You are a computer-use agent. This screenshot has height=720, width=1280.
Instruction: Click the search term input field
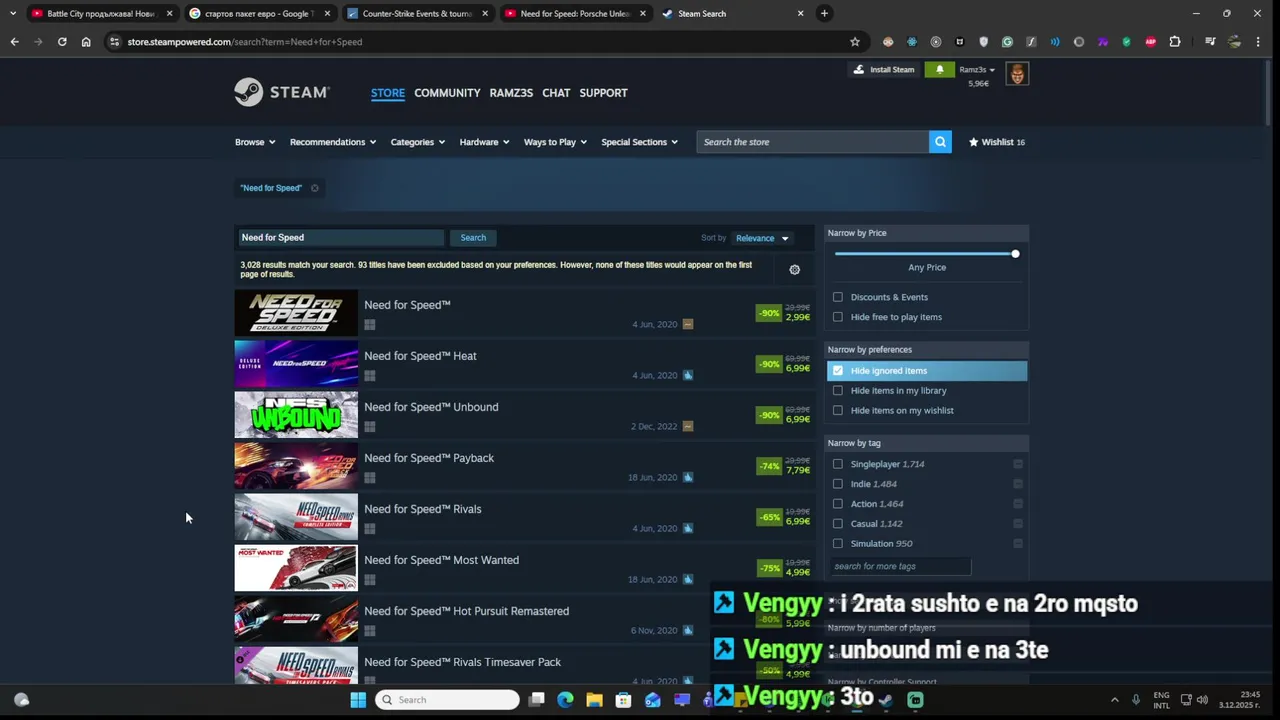point(341,238)
